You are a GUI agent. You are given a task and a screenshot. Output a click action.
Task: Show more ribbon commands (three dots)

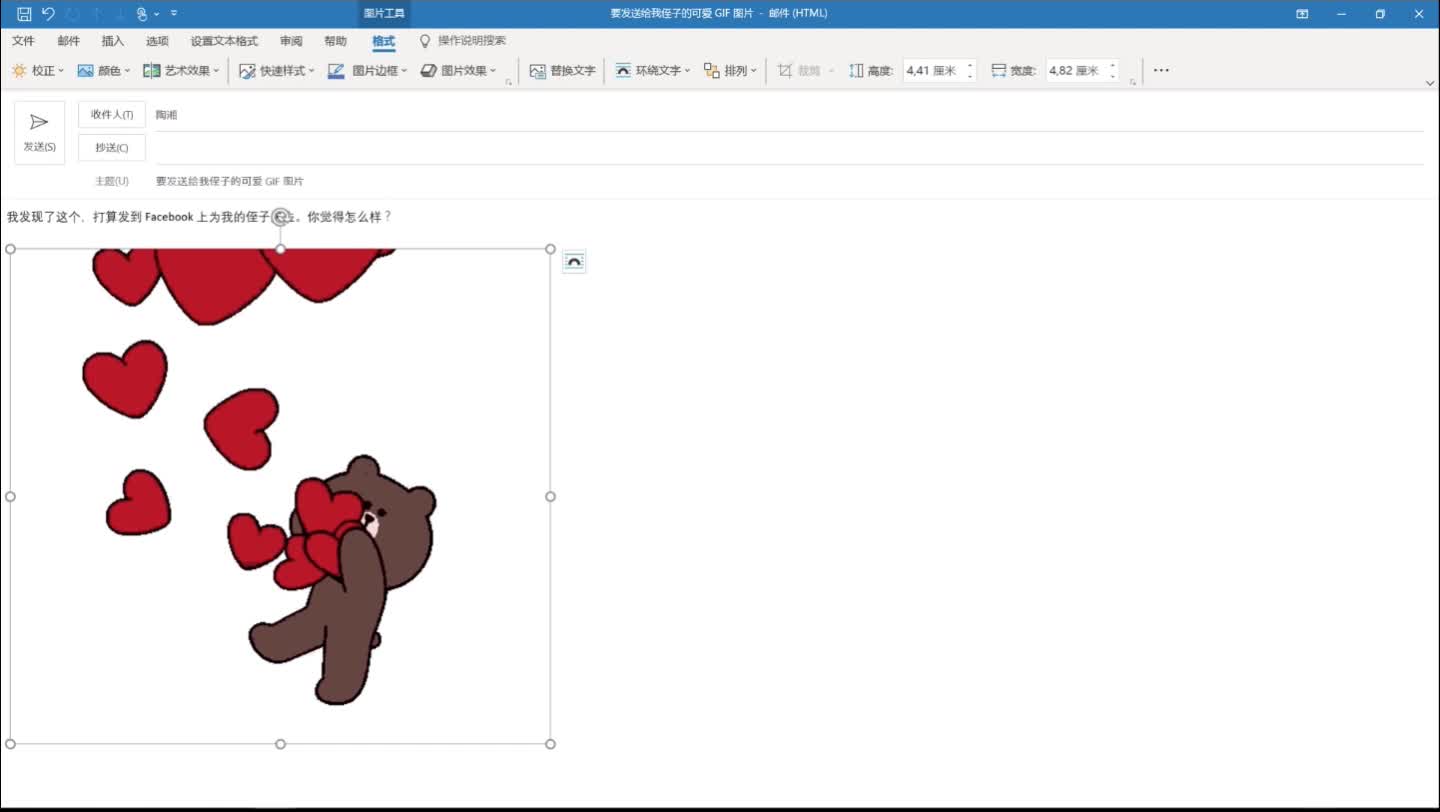(1161, 71)
